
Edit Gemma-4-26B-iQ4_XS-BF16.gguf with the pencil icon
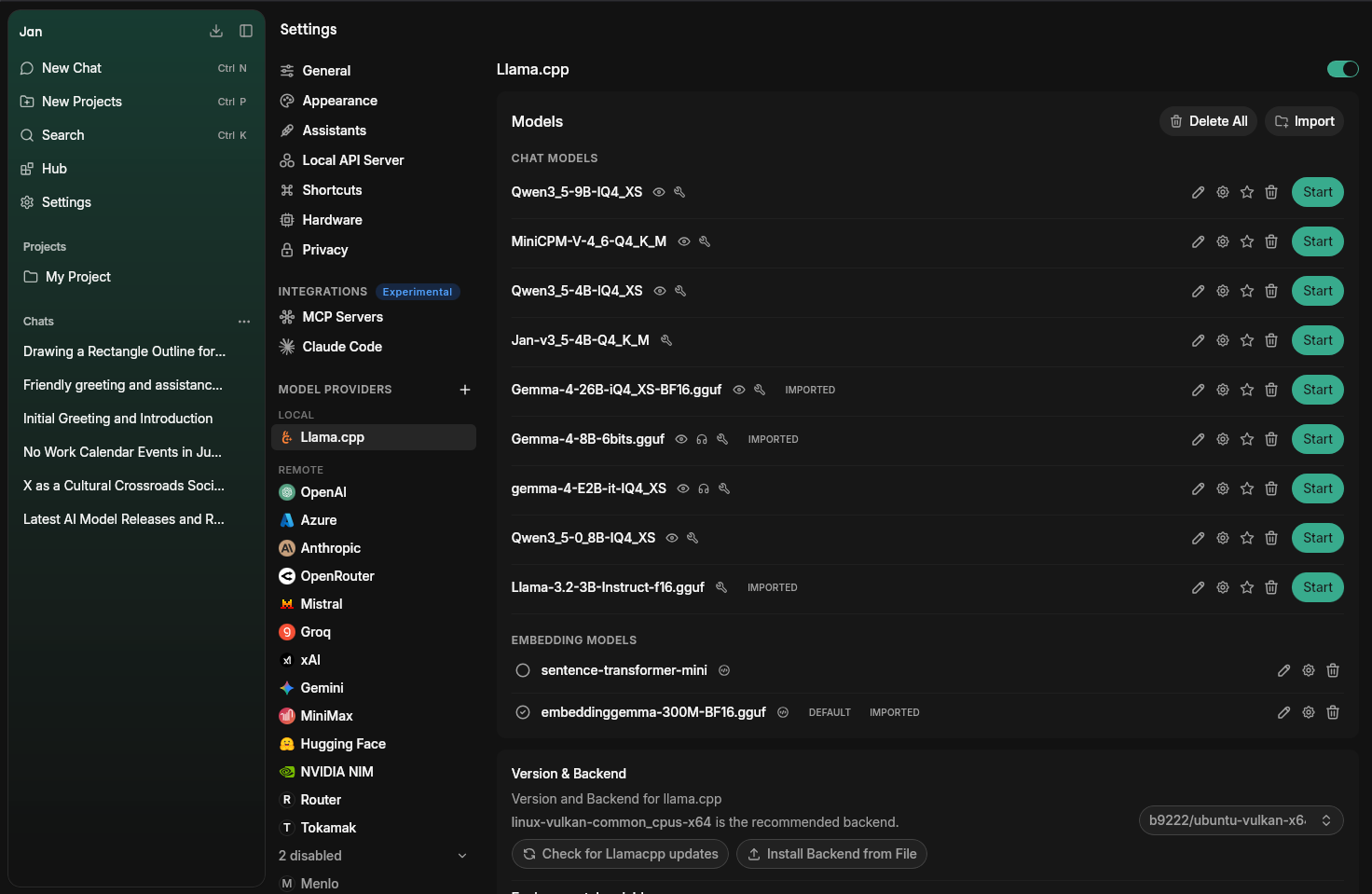[x=1199, y=390]
